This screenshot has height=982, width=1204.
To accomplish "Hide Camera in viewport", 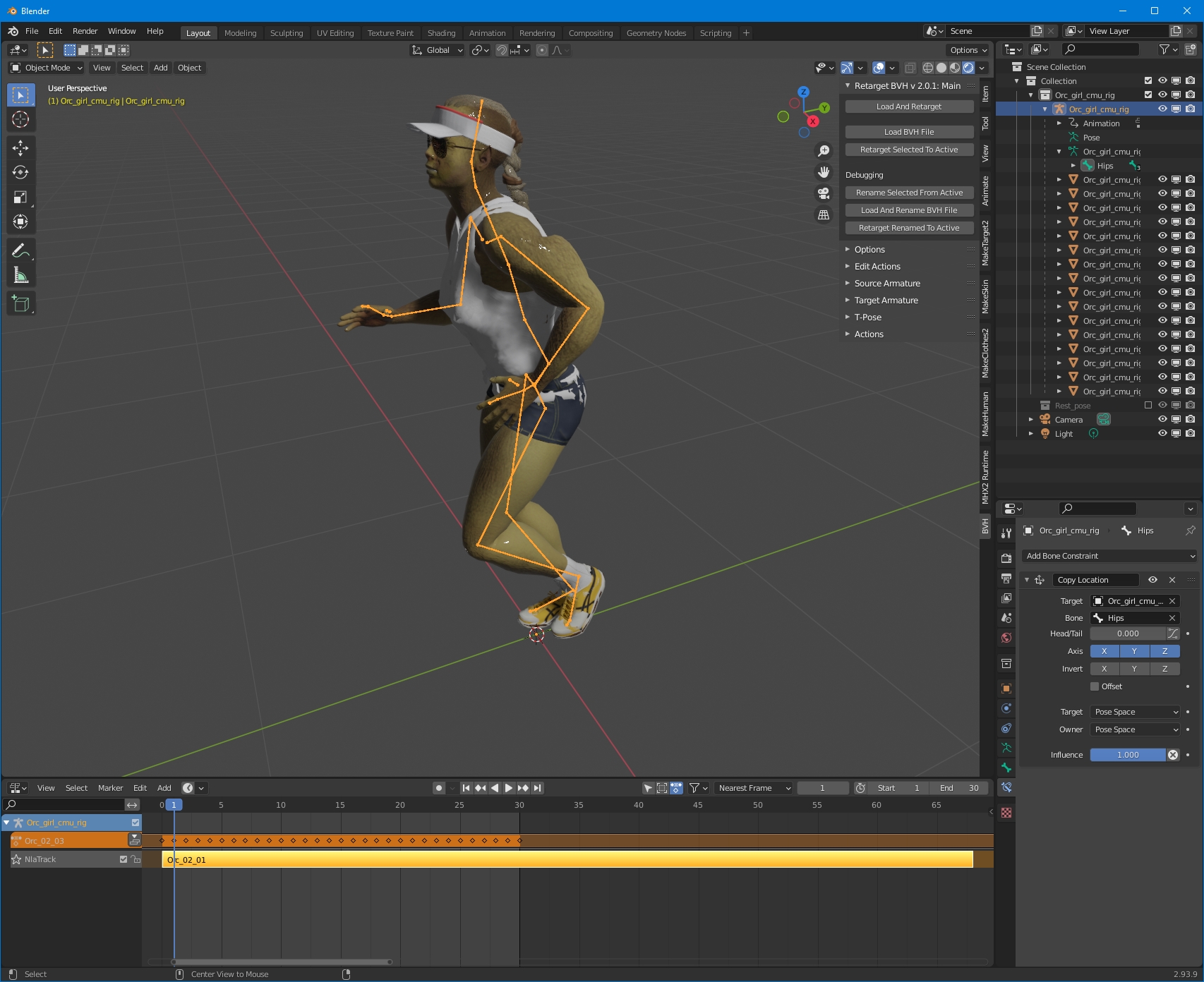I will 1162,419.
